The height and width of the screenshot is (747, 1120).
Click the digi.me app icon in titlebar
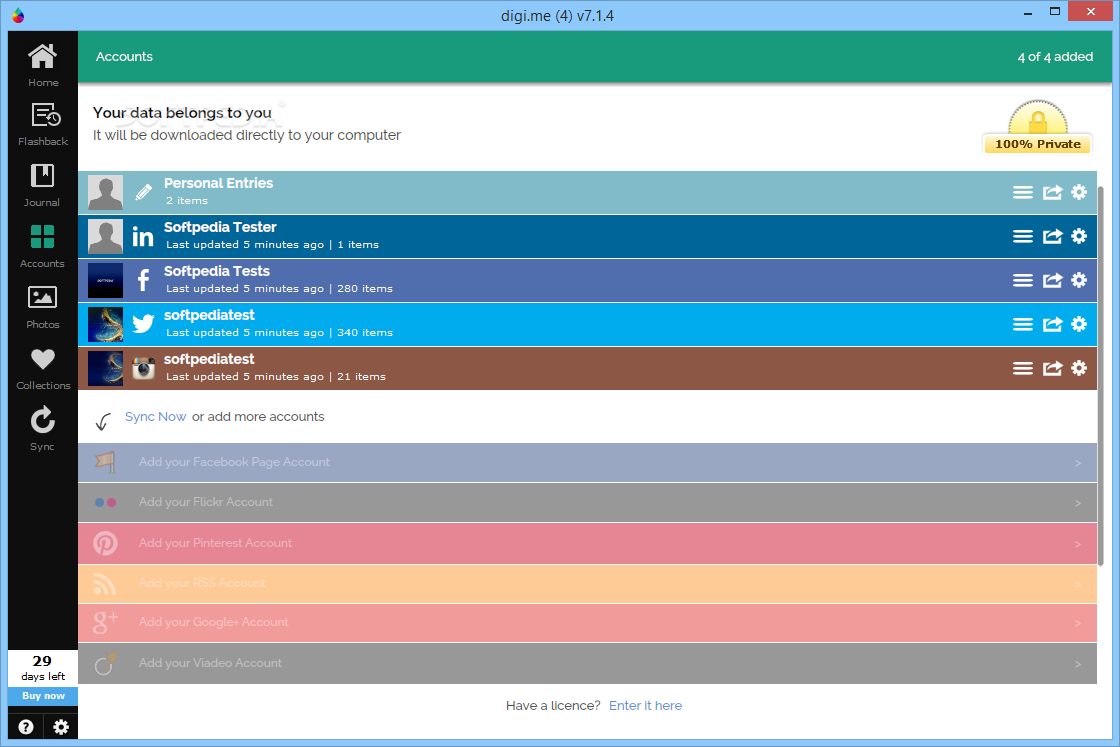point(19,15)
